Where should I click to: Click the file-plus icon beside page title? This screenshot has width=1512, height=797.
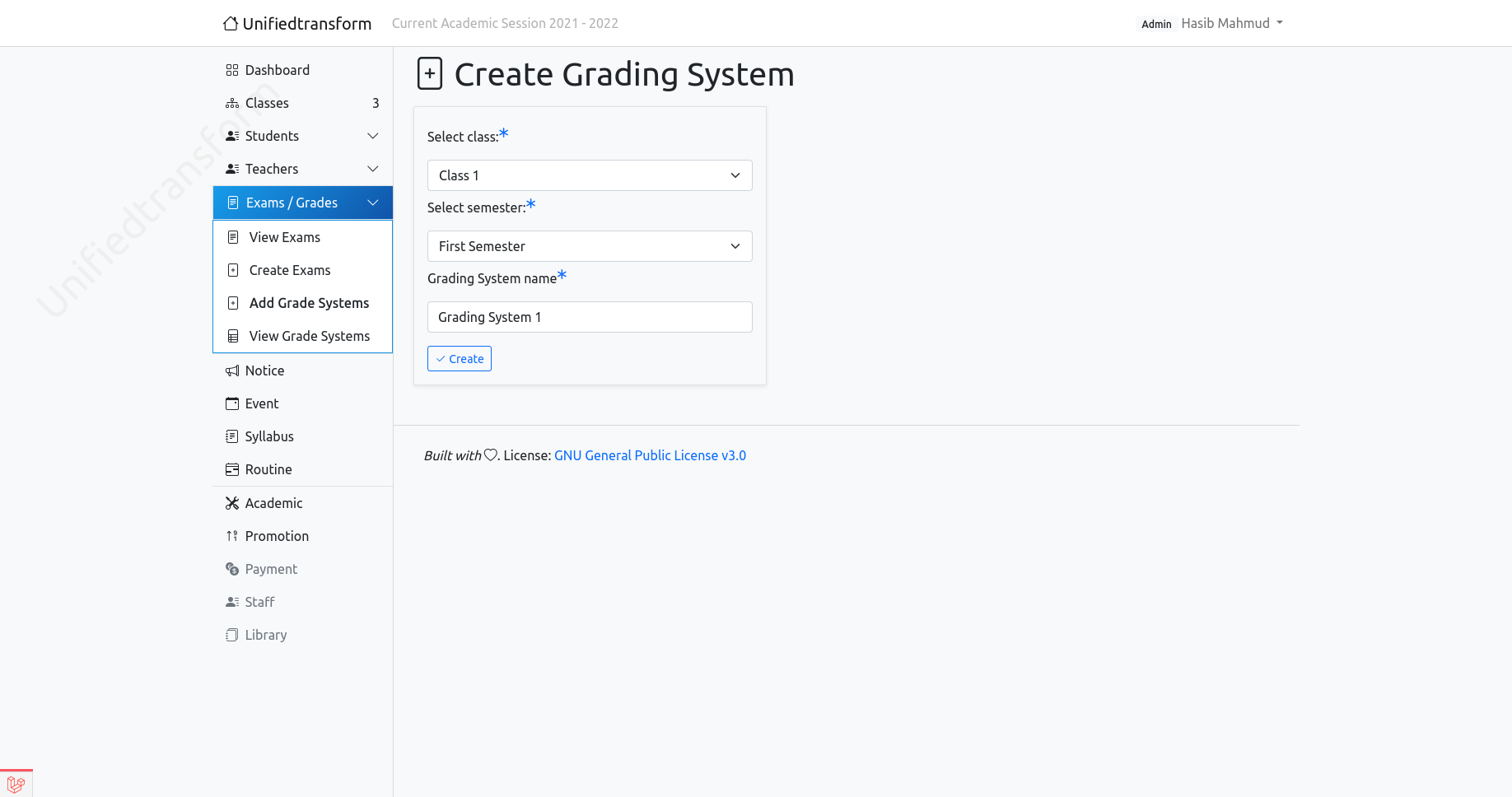point(430,73)
